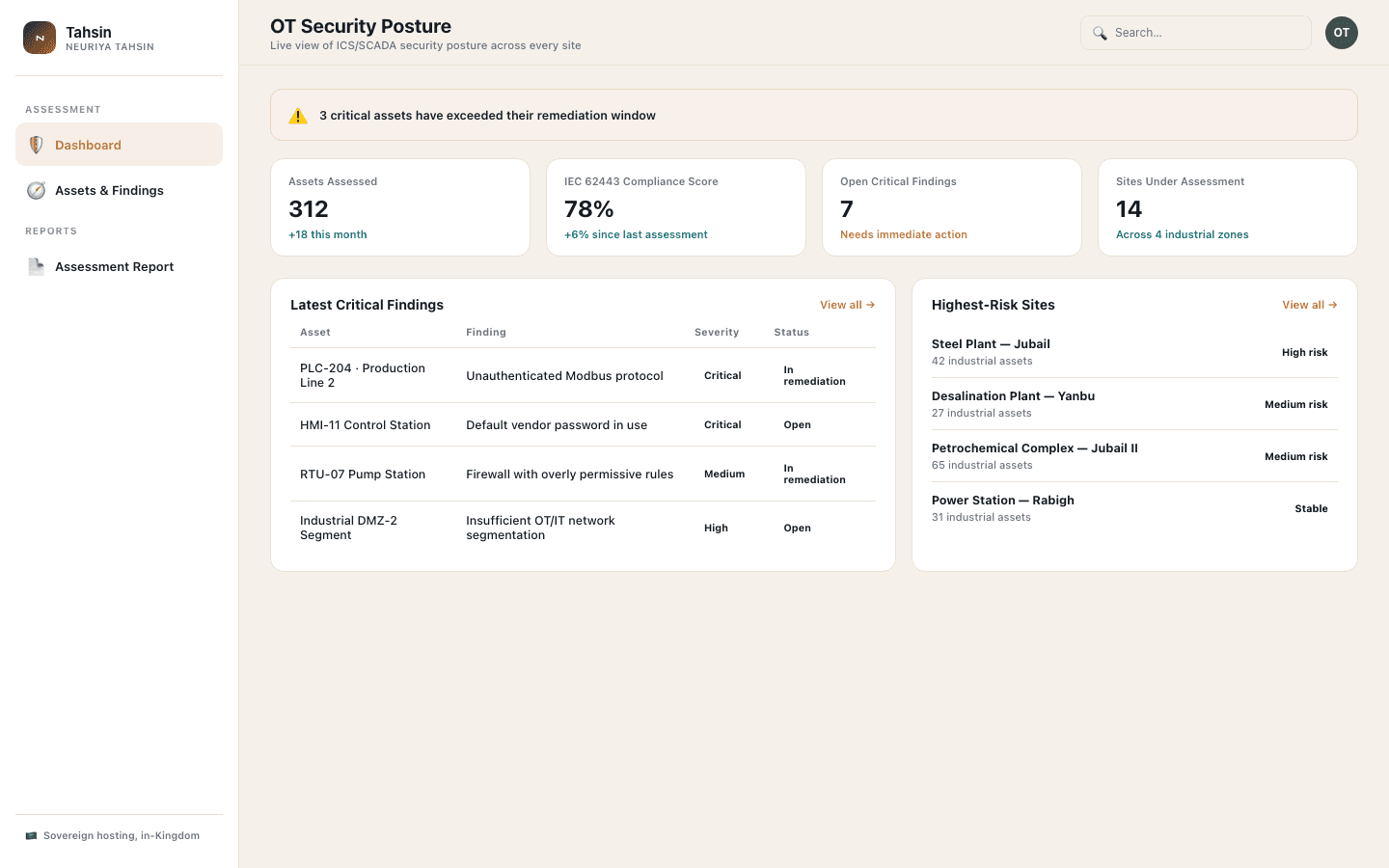
Task: Open the Petrochemical Complex — Jubail II site
Action: coord(1134,456)
